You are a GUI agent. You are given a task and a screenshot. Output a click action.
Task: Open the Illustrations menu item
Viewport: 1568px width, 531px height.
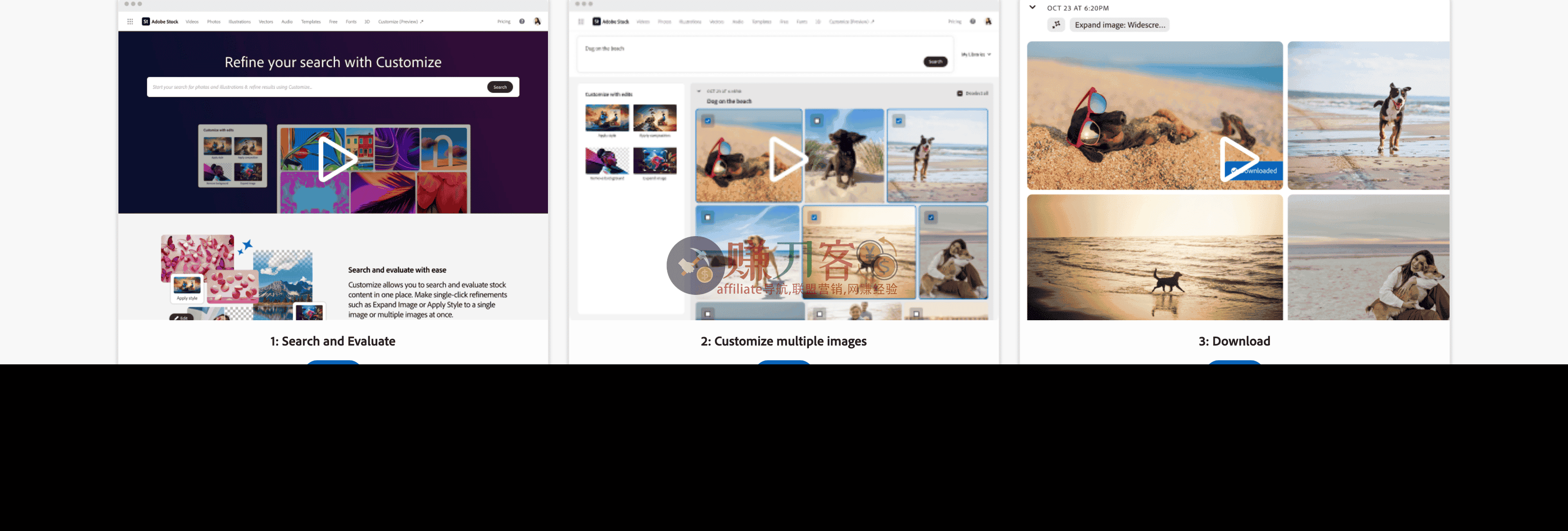[239, 22]
